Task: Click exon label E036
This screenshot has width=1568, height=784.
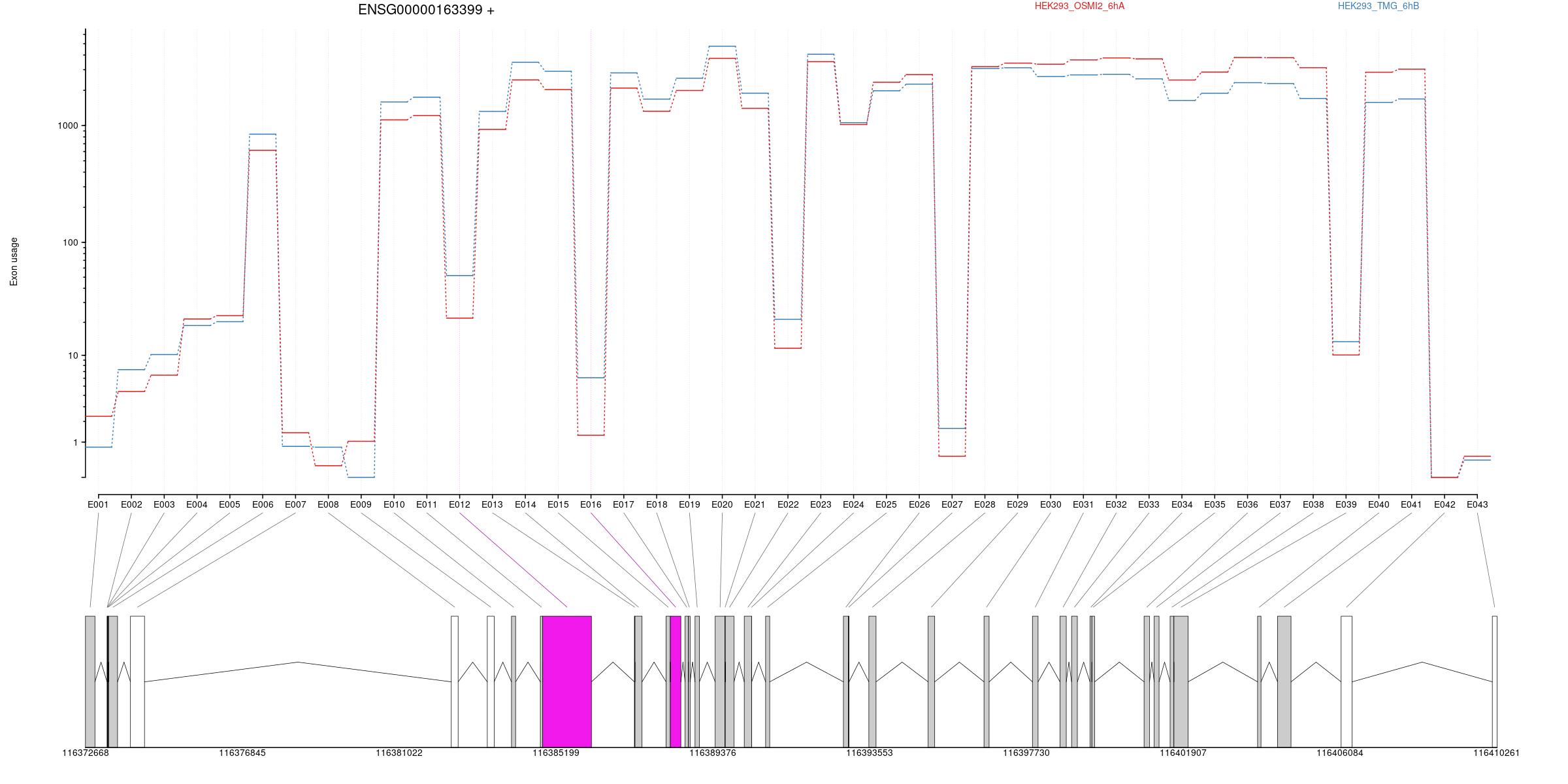Action: 1247,504
